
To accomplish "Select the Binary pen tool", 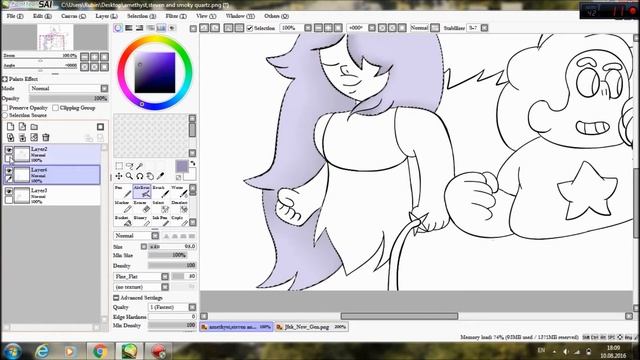I will pyautogui.click(x=142, y=222).
